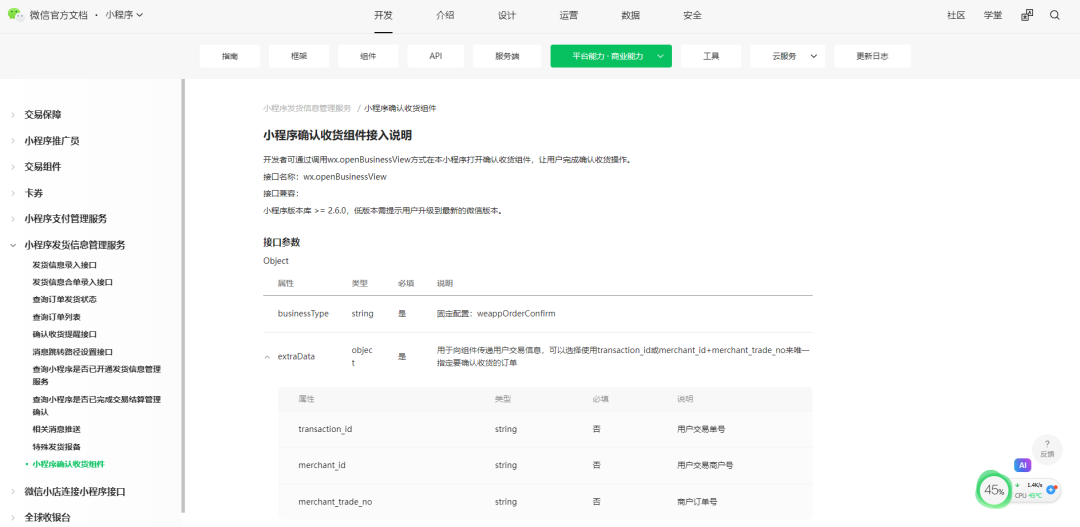Open 查询小程序是否已开通发货信息管理服务
This screenshot has width=1080, height=527.
(96, 375)
